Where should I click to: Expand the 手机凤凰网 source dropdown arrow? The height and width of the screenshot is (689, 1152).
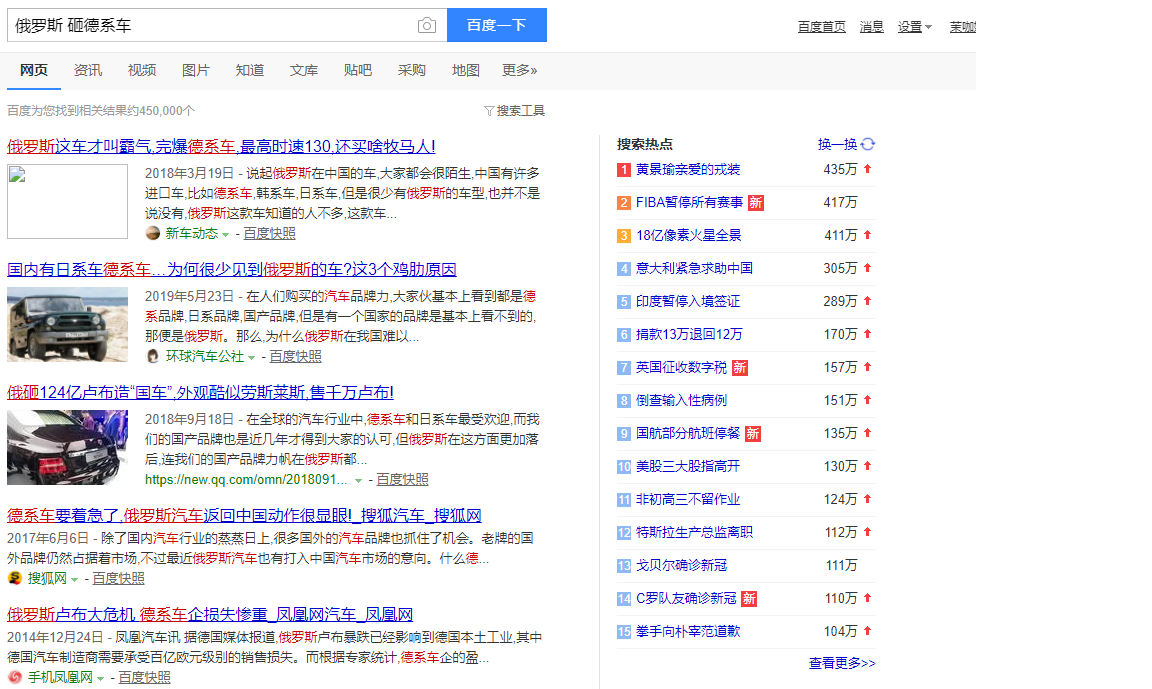coord(101,679)
